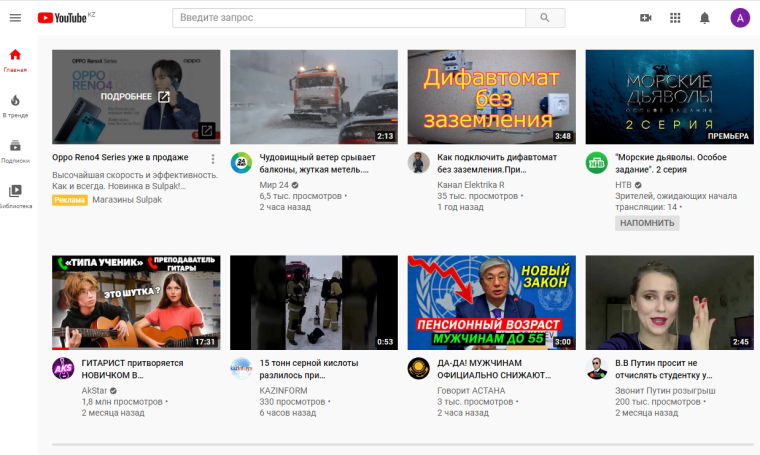Click the НТВ channel avatar icon
Viewport: 760px width, 455px height.
(x=597, y=163)
